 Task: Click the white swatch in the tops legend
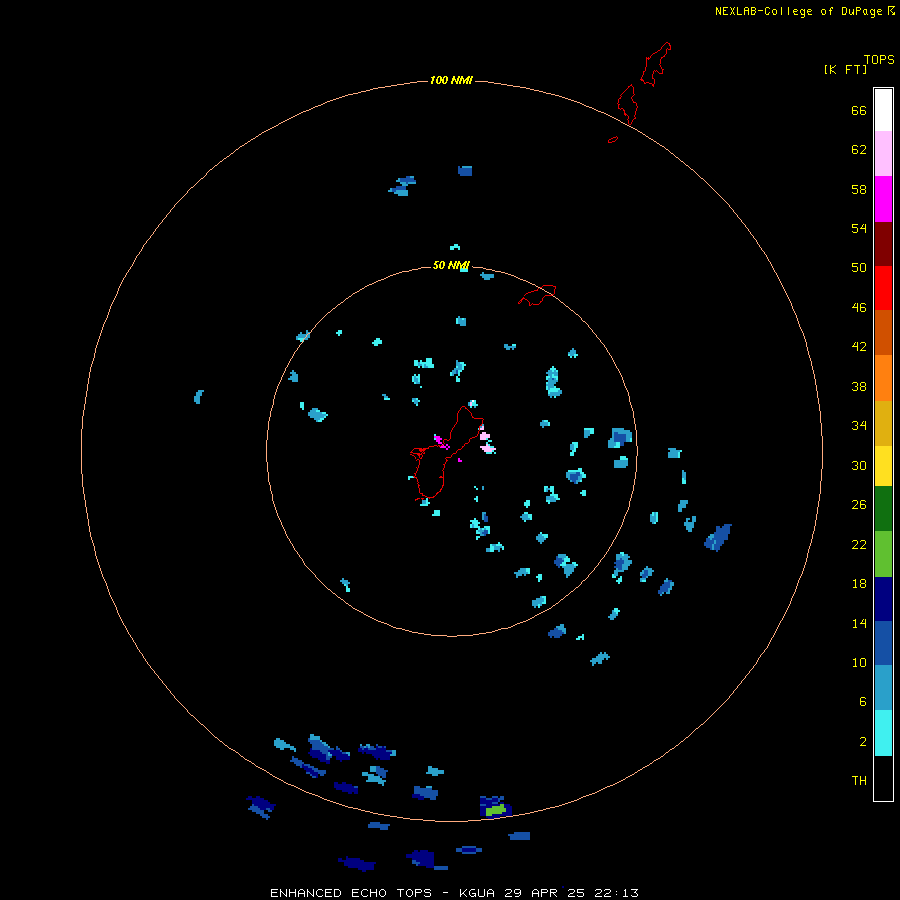(883, 110)
